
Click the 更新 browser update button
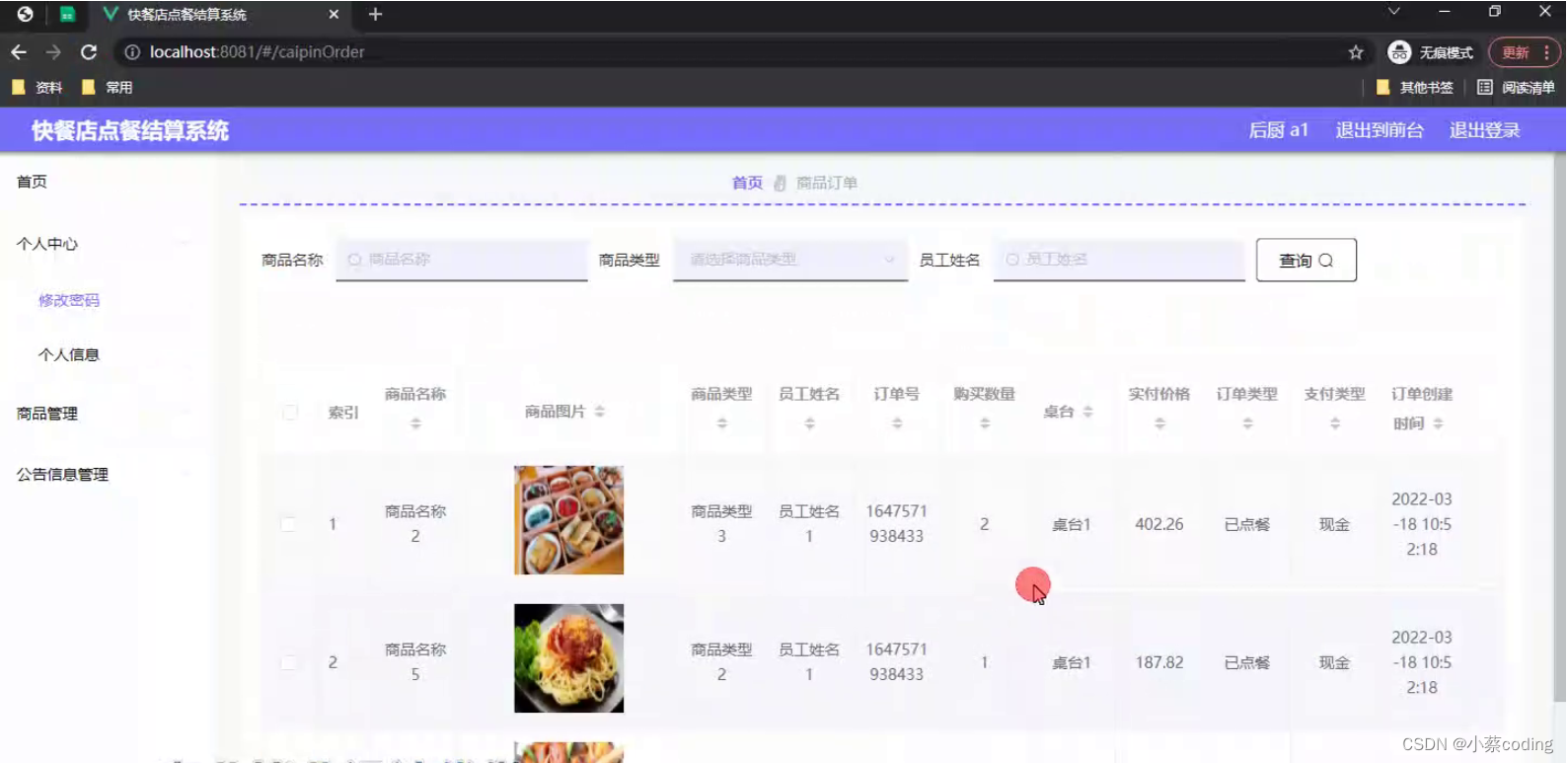point(1516,52)
